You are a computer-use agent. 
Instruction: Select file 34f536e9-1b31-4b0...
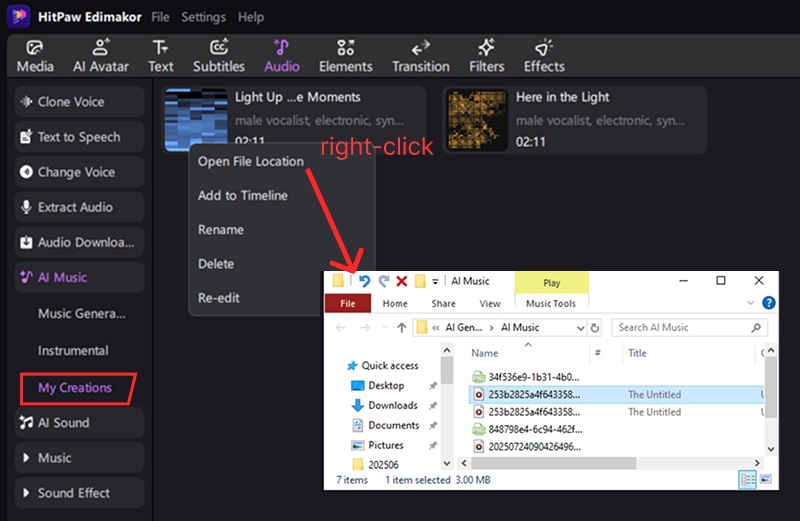pos(526,377)
